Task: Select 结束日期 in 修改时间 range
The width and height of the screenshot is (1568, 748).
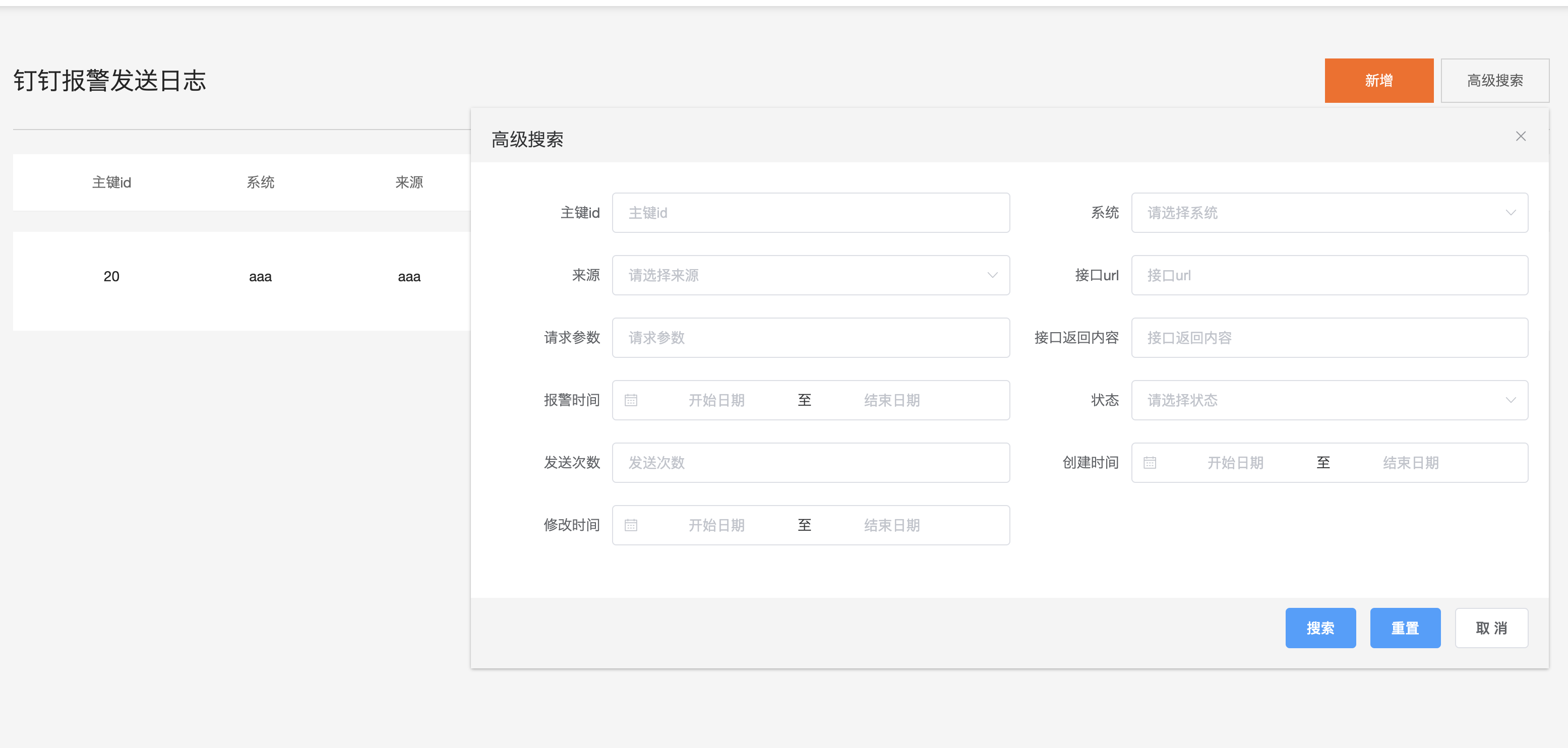Action: click(x=892, y=525)
